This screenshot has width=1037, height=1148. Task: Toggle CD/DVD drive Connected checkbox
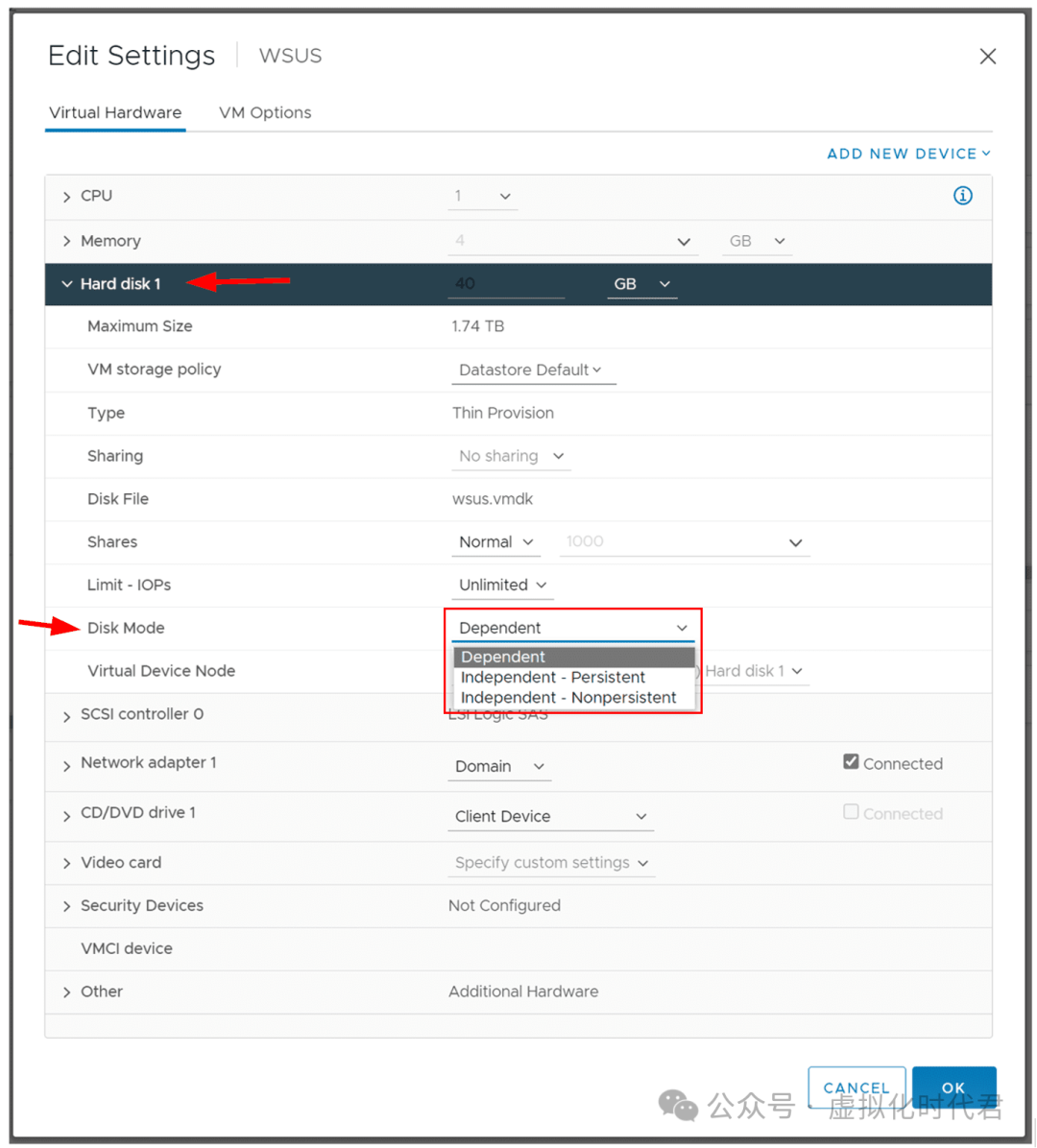click(851, 811)
